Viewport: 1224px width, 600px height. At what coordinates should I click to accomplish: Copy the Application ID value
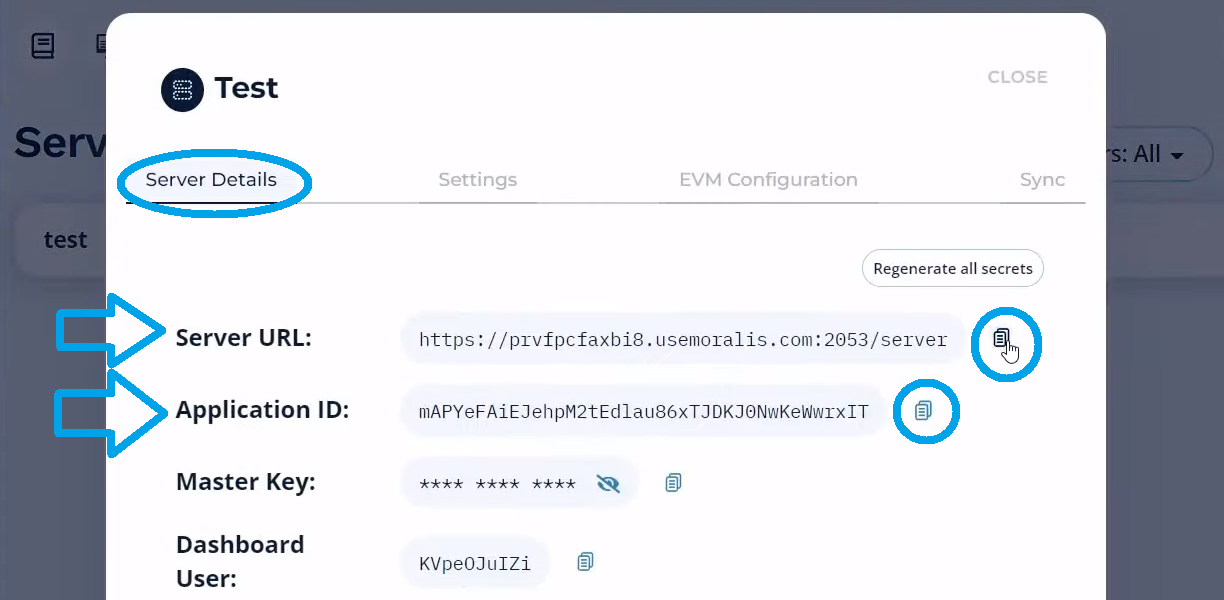click(923, 410)
